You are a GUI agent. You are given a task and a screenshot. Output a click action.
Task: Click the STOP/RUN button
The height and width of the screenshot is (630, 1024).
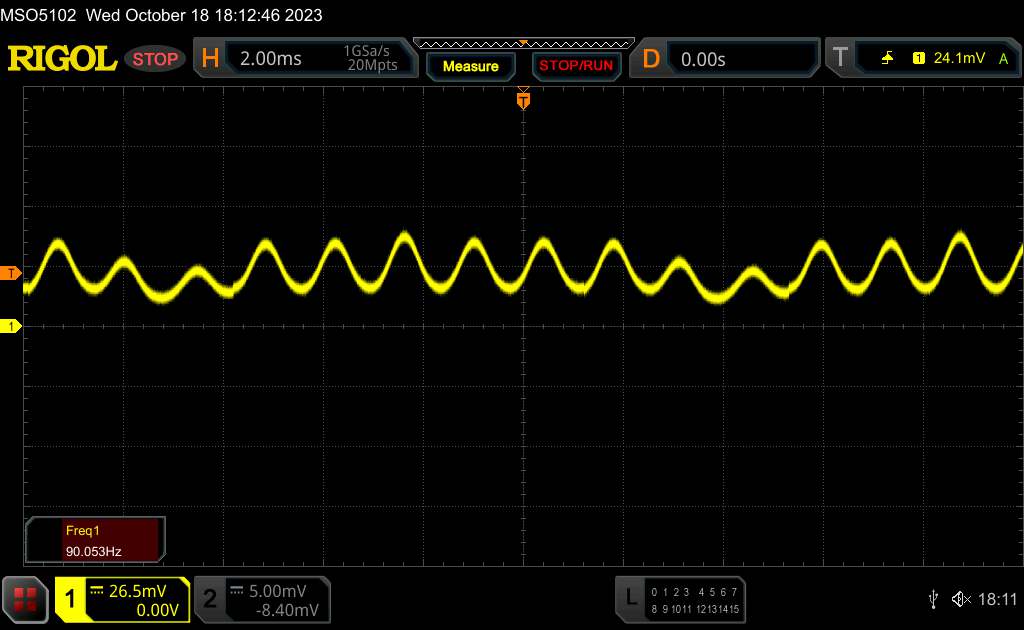coord(576,66)
